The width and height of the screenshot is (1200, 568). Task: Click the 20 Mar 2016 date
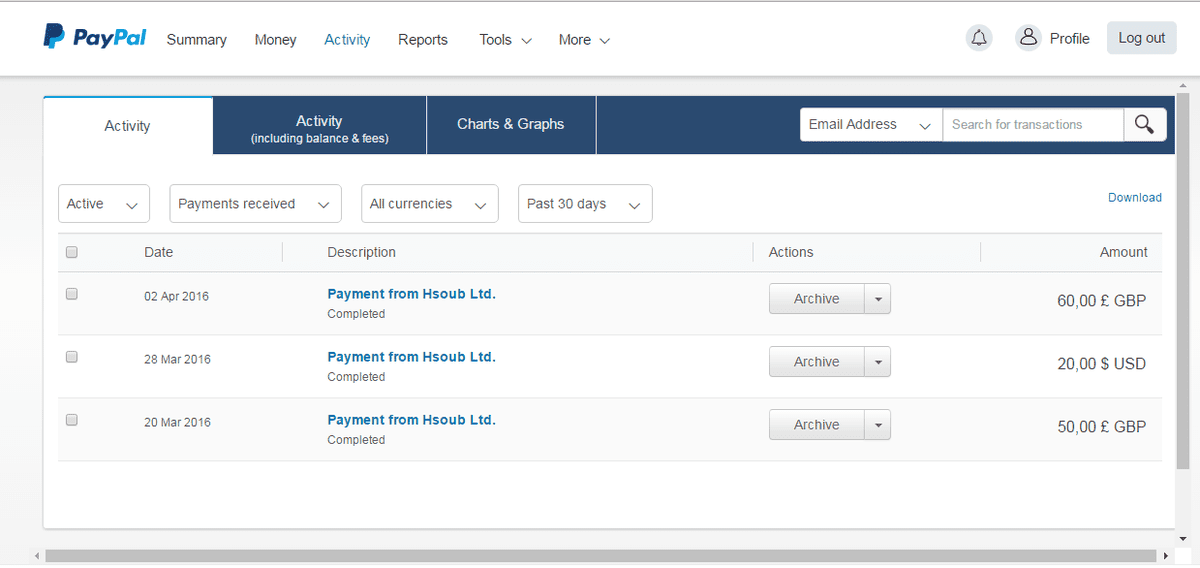[177, 423]
